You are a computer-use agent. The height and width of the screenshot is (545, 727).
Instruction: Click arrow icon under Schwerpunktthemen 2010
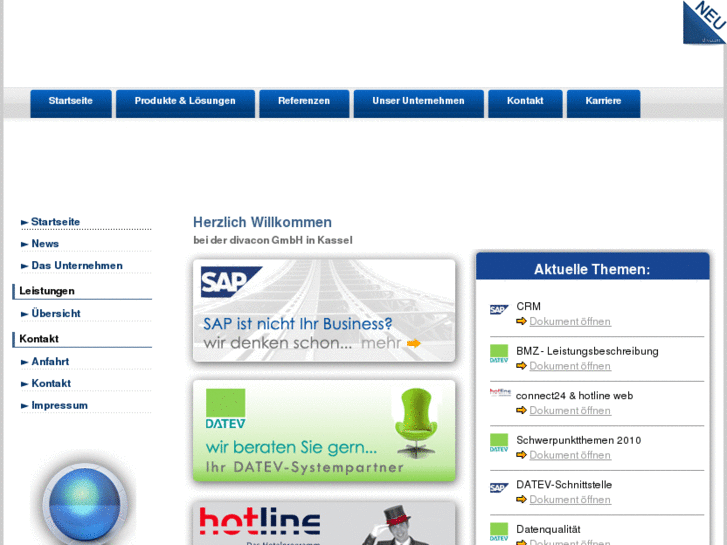pos(521,455)
